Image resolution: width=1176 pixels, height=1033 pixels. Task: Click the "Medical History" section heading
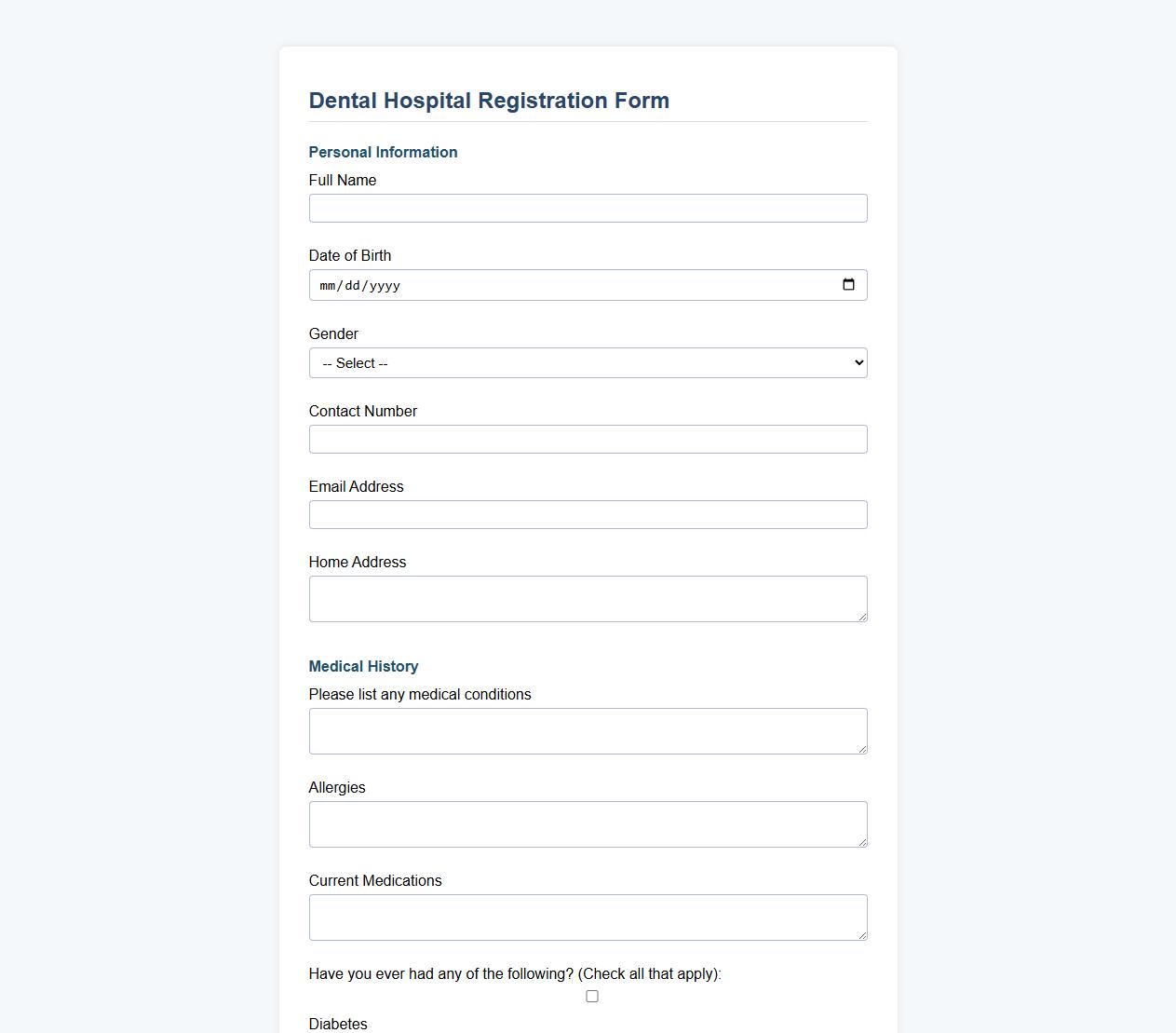pos(363,666)
